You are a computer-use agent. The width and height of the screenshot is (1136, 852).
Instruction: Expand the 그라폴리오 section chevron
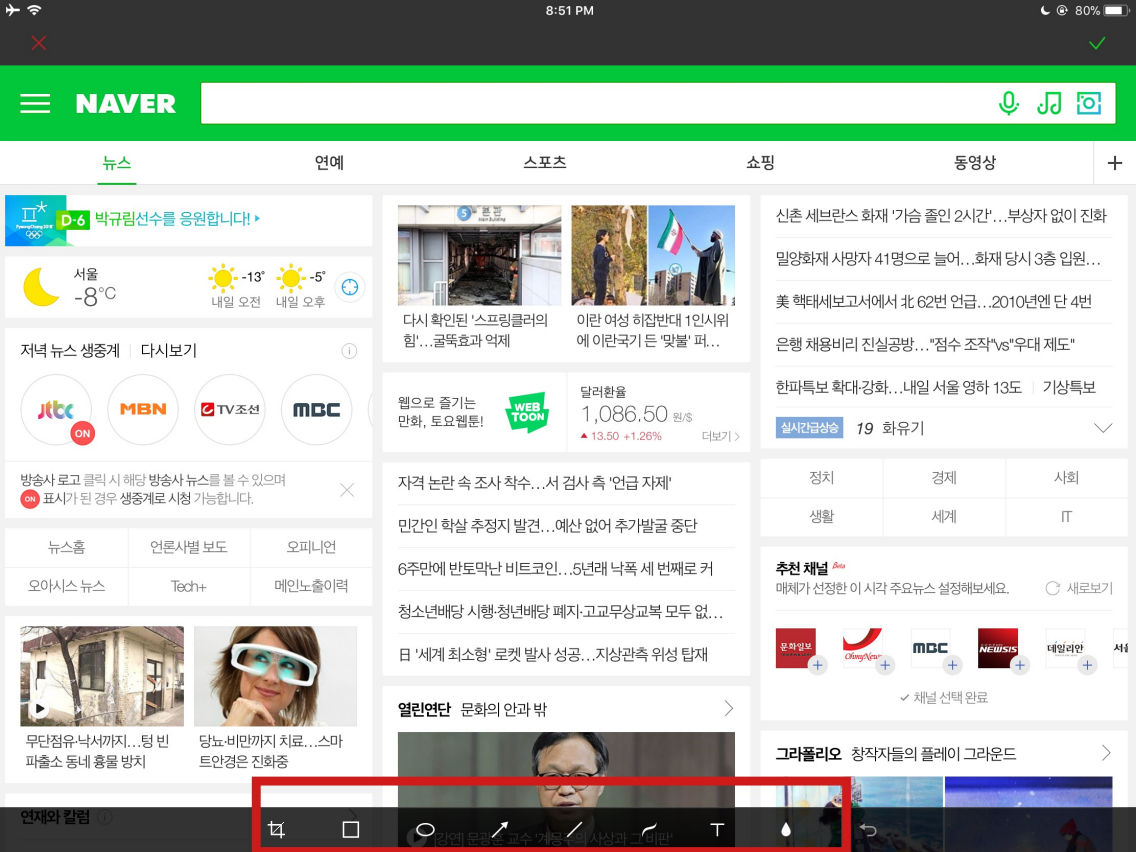tap(1106, 753)
